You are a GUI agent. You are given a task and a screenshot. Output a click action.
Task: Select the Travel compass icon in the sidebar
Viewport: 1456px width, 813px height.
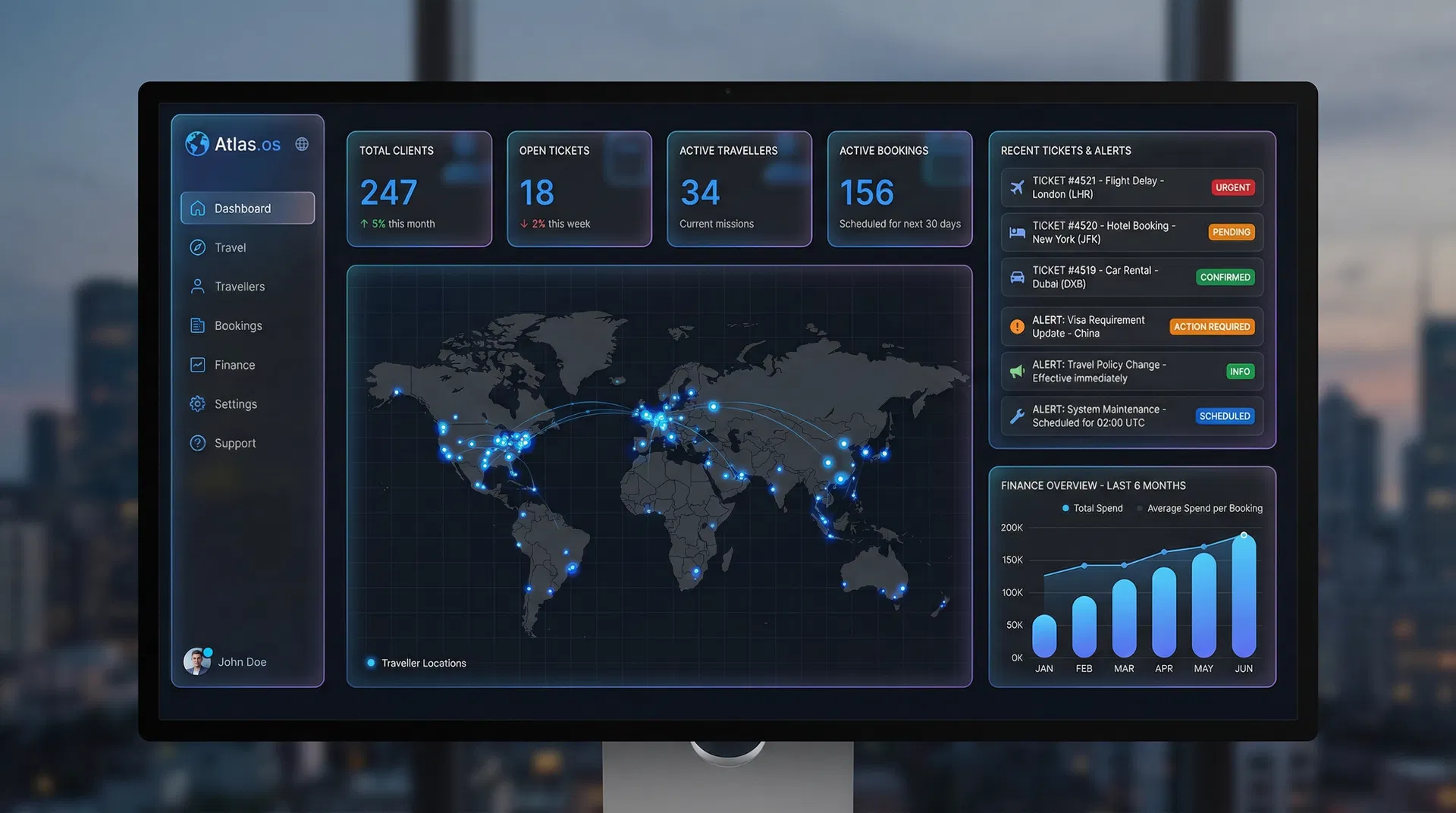click(198, 247)
